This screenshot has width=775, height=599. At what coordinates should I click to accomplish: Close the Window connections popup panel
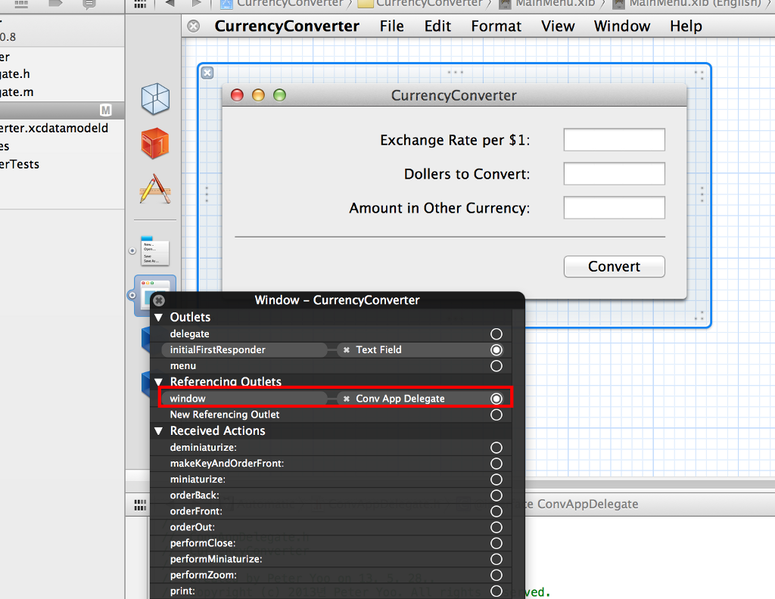click(159, 300)
